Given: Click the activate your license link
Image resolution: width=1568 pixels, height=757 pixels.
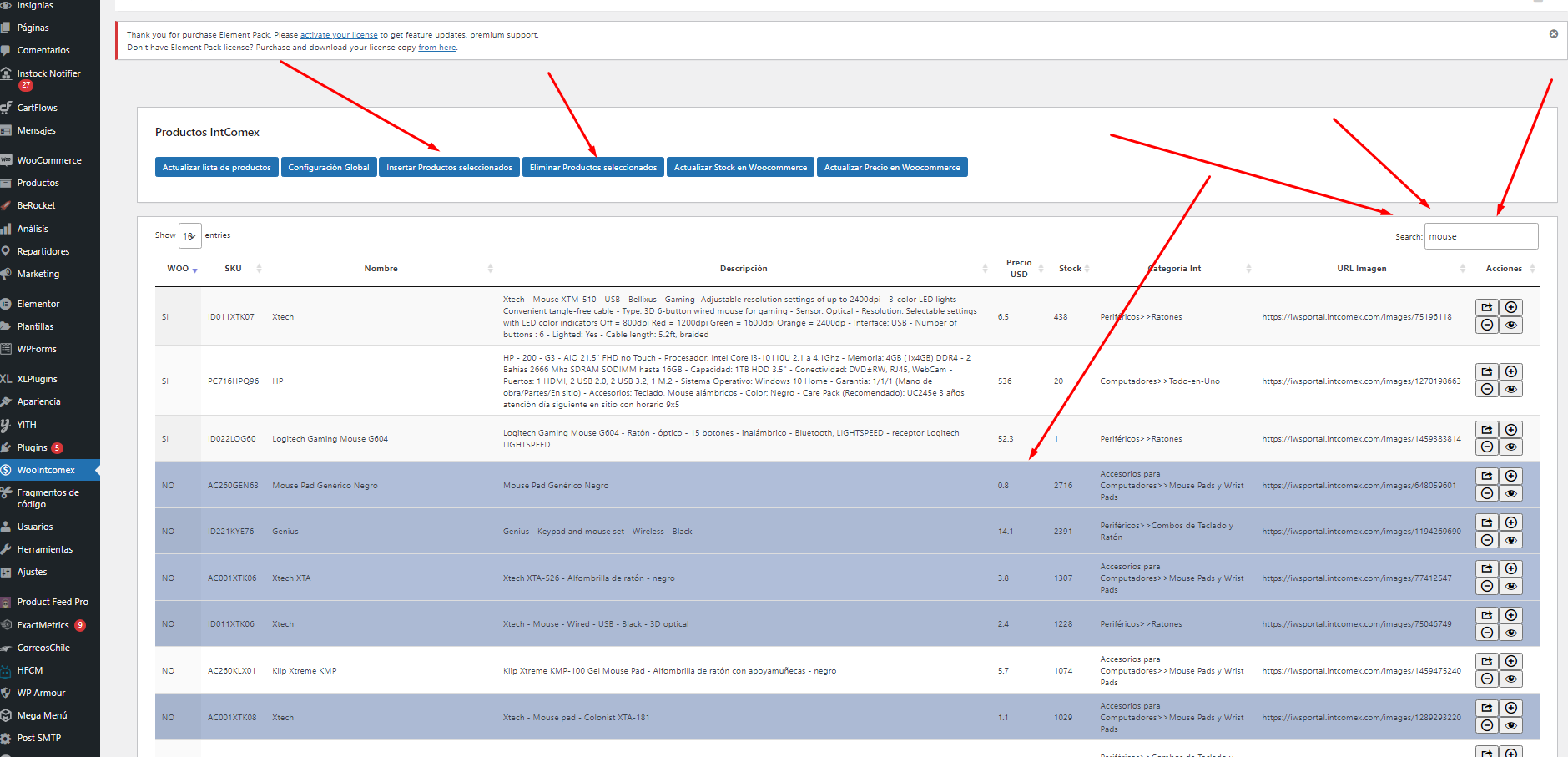Looking at the screenshot, I should [339, 35].
